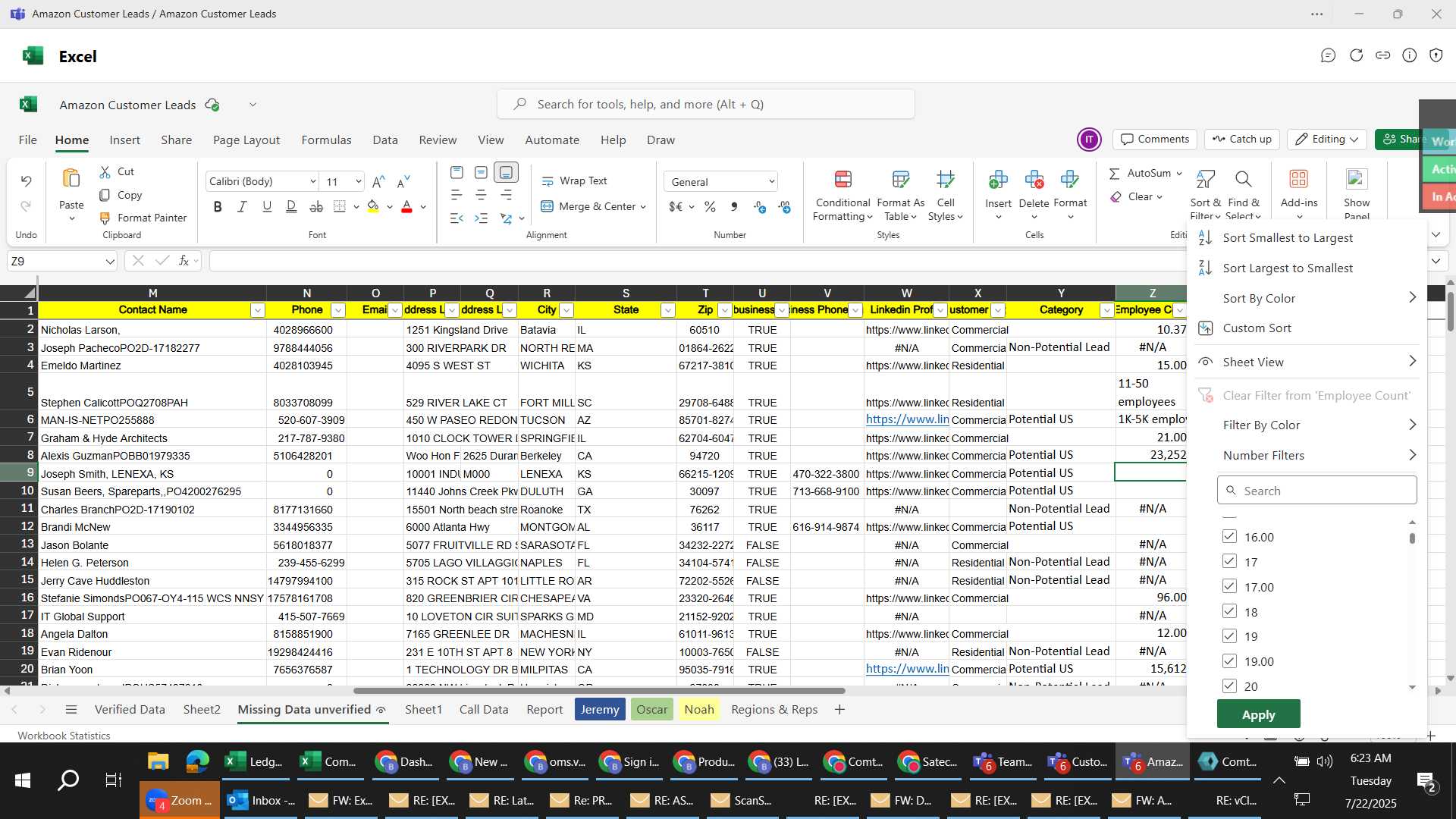
Task: Click the copy link icon in header
Action: (x=1383, y=55)
